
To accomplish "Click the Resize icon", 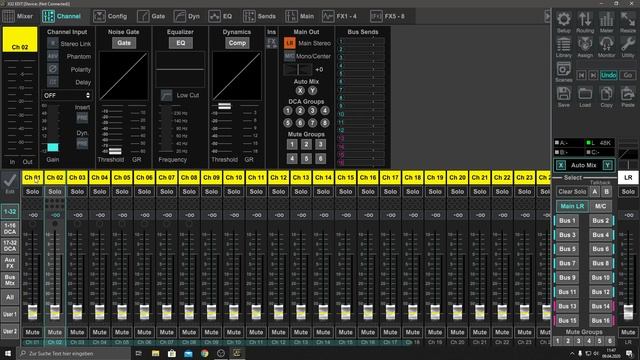I will (x=628, y=19).
